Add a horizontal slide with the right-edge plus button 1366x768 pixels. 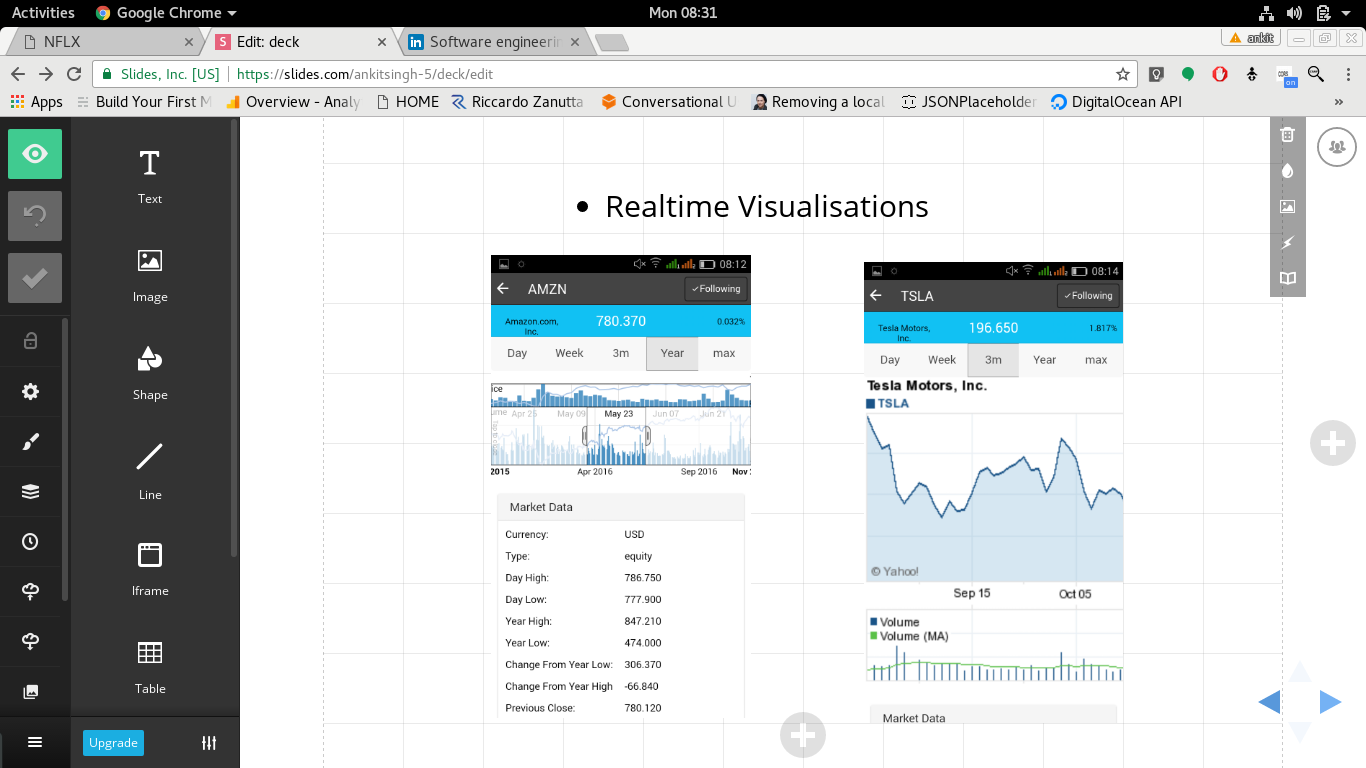[x=1332, y=443]
